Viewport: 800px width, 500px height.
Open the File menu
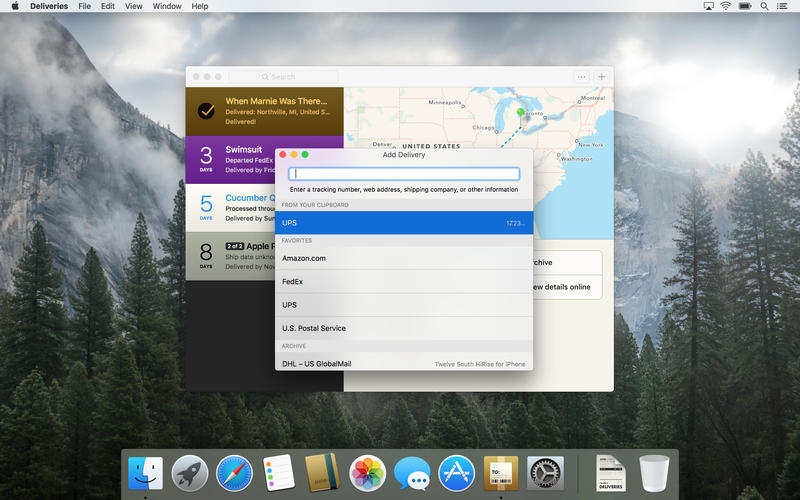pos(85,6)
